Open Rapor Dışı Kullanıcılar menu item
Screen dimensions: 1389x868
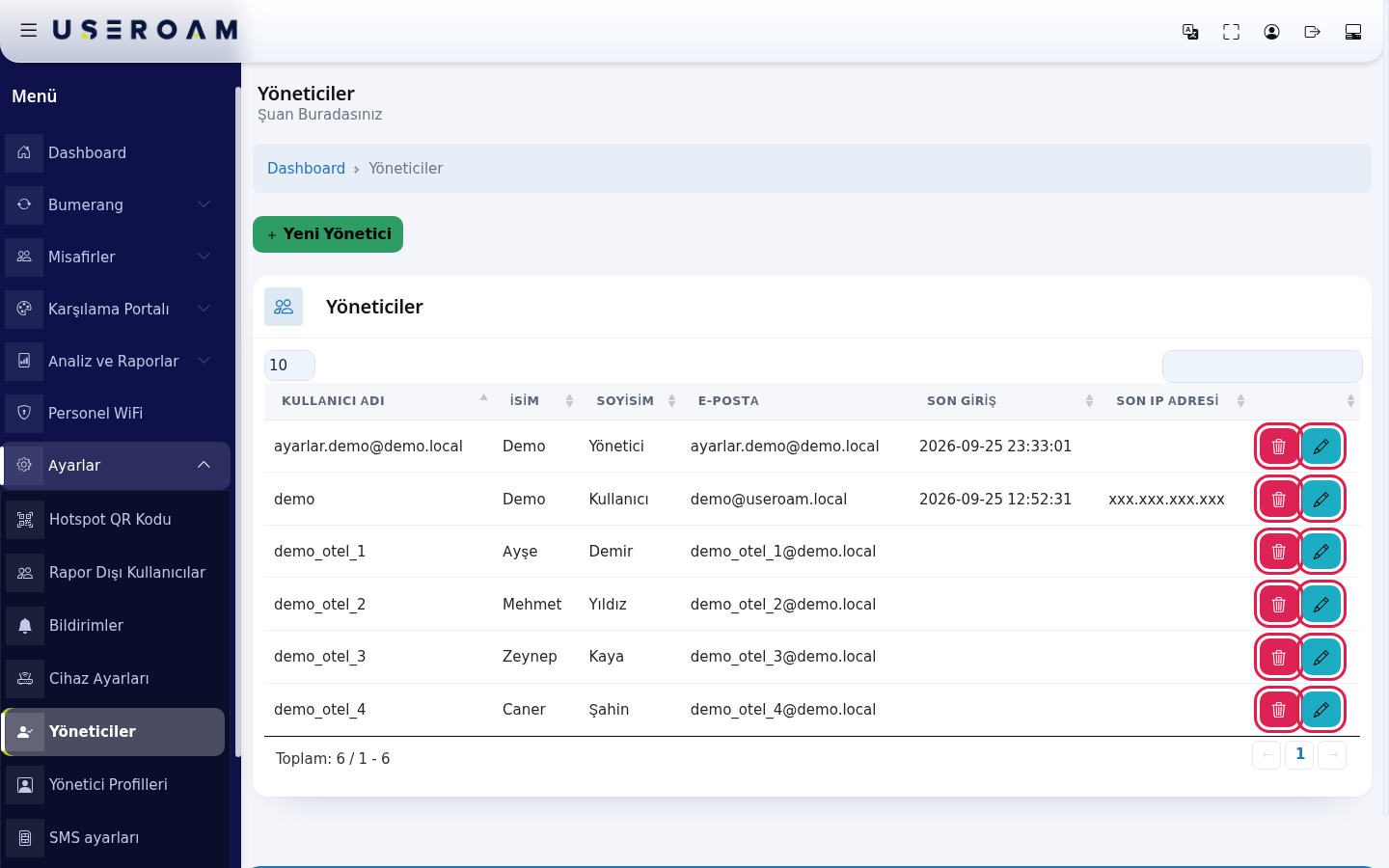115,572
